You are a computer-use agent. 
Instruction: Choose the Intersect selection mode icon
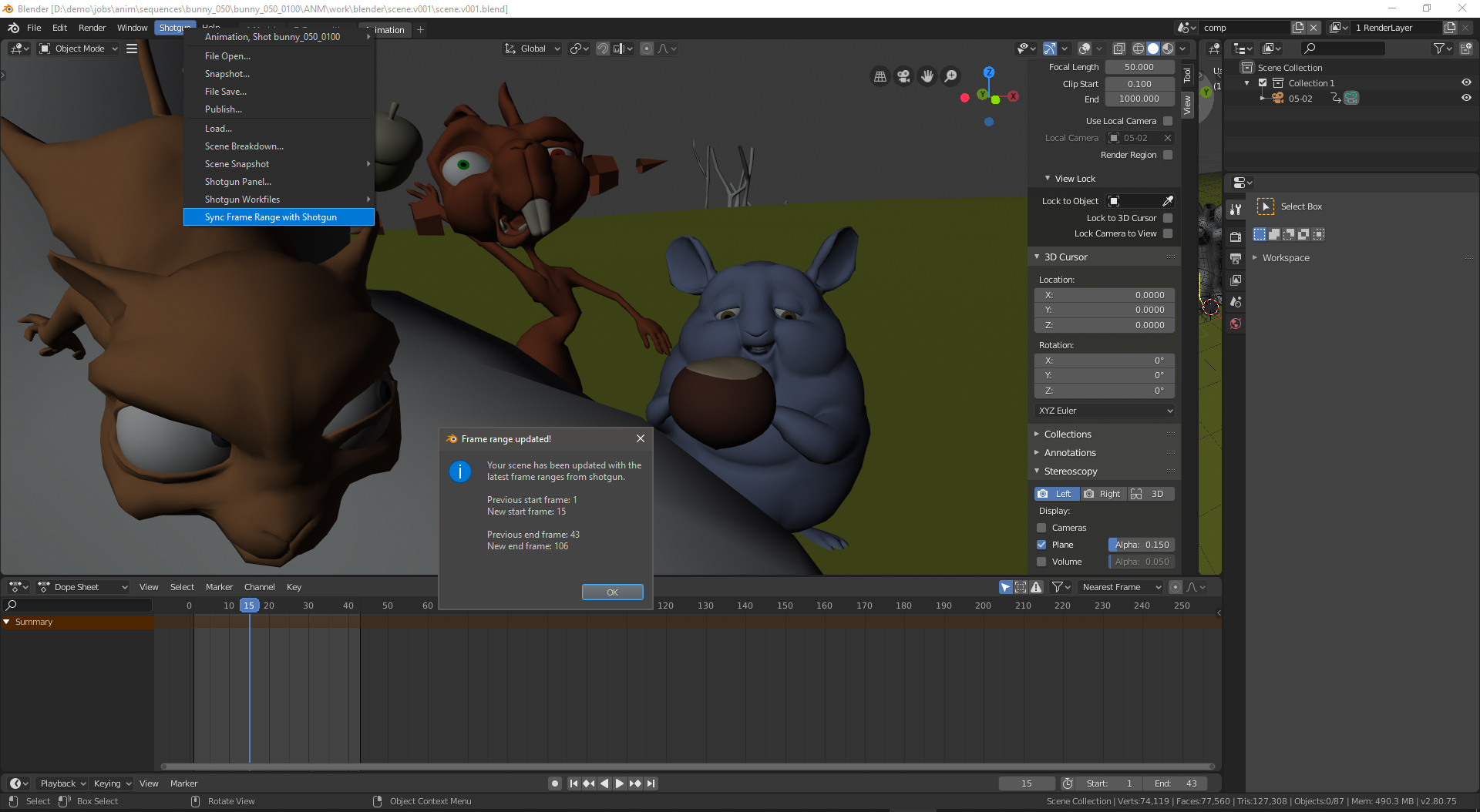coord(1318,234)
